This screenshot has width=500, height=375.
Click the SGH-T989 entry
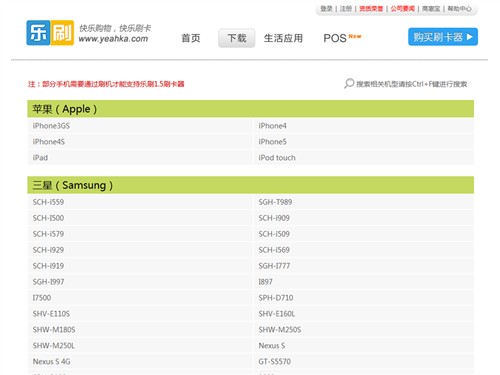(275, 202)
